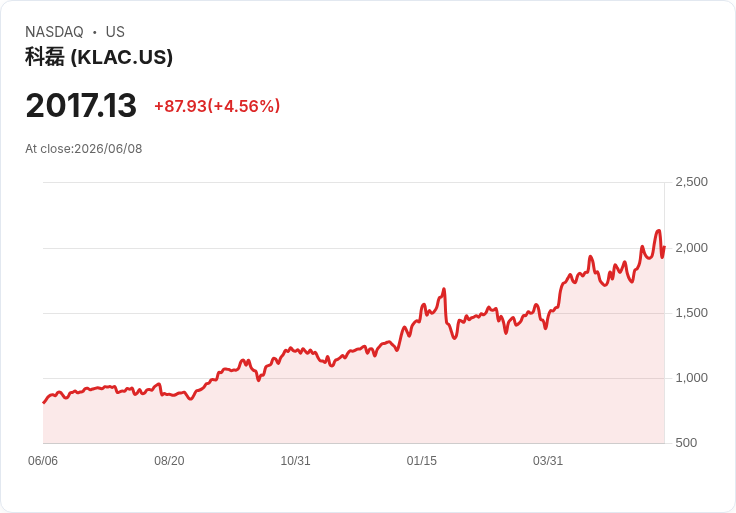
Task: Click the 1,000 price axis label
Action: coord(691,378)
